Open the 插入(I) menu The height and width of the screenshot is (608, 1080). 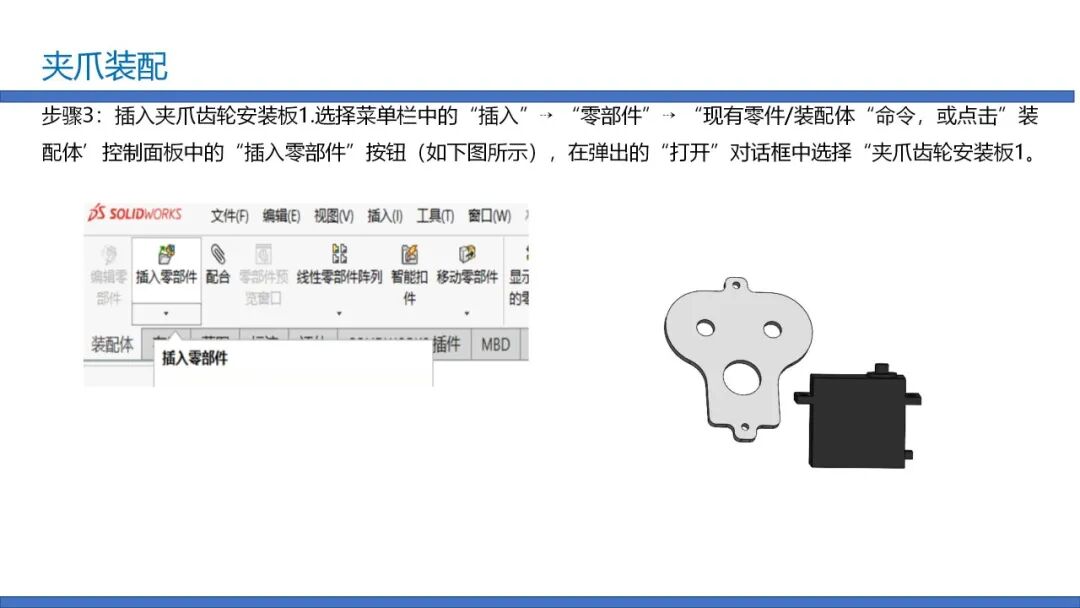(x=384, y=216)
